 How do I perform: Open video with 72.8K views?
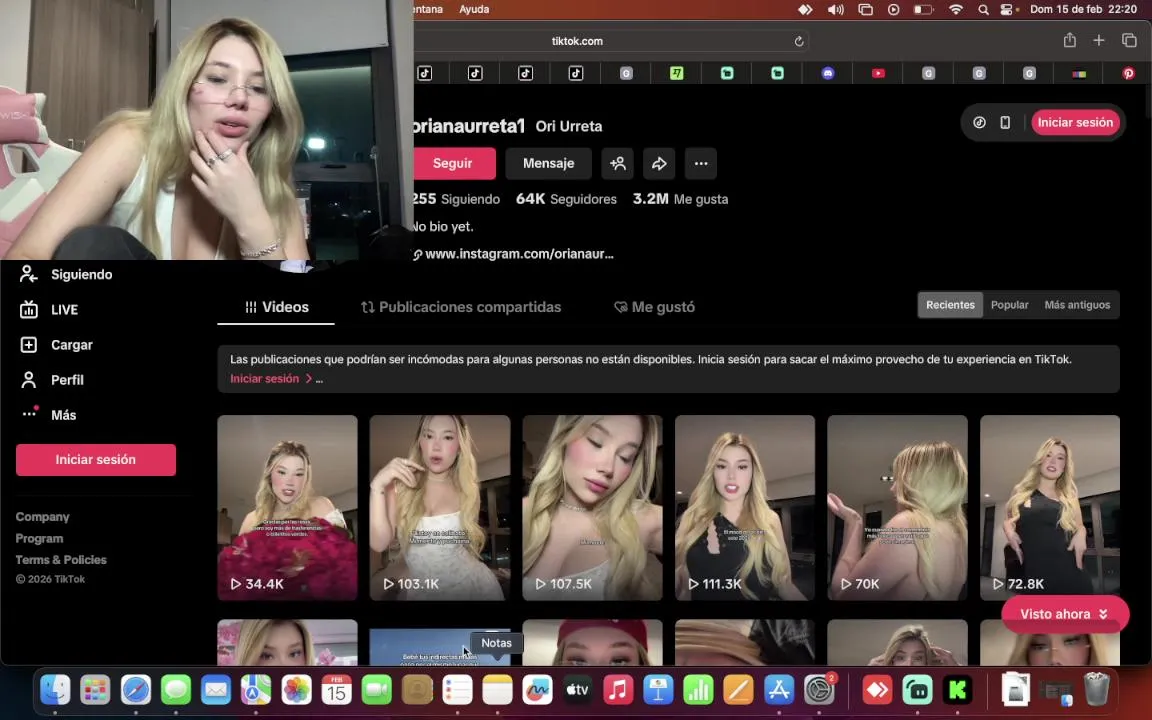point(1050,508)
